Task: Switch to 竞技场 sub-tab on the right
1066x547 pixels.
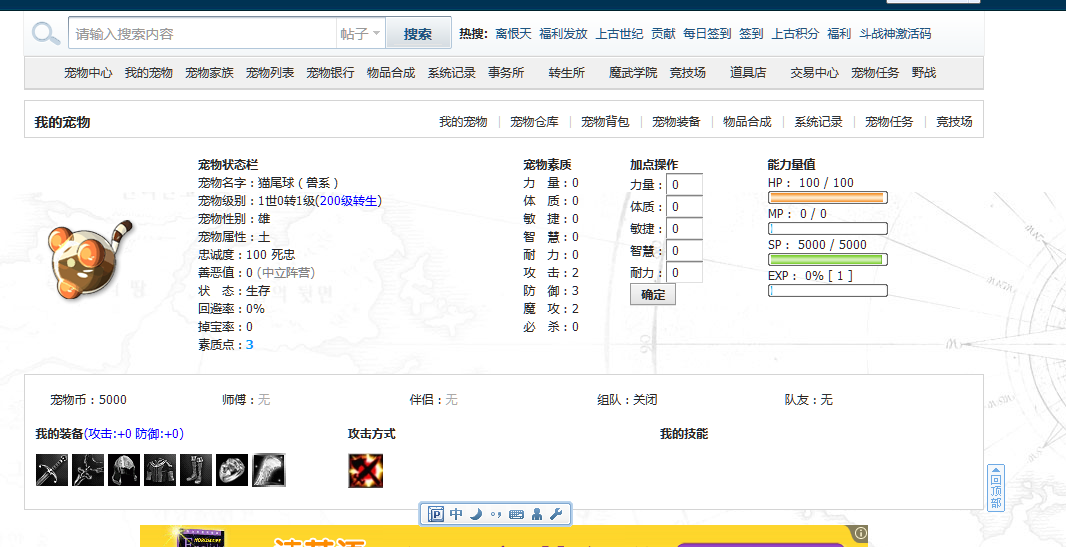Action: click(954, 122)
